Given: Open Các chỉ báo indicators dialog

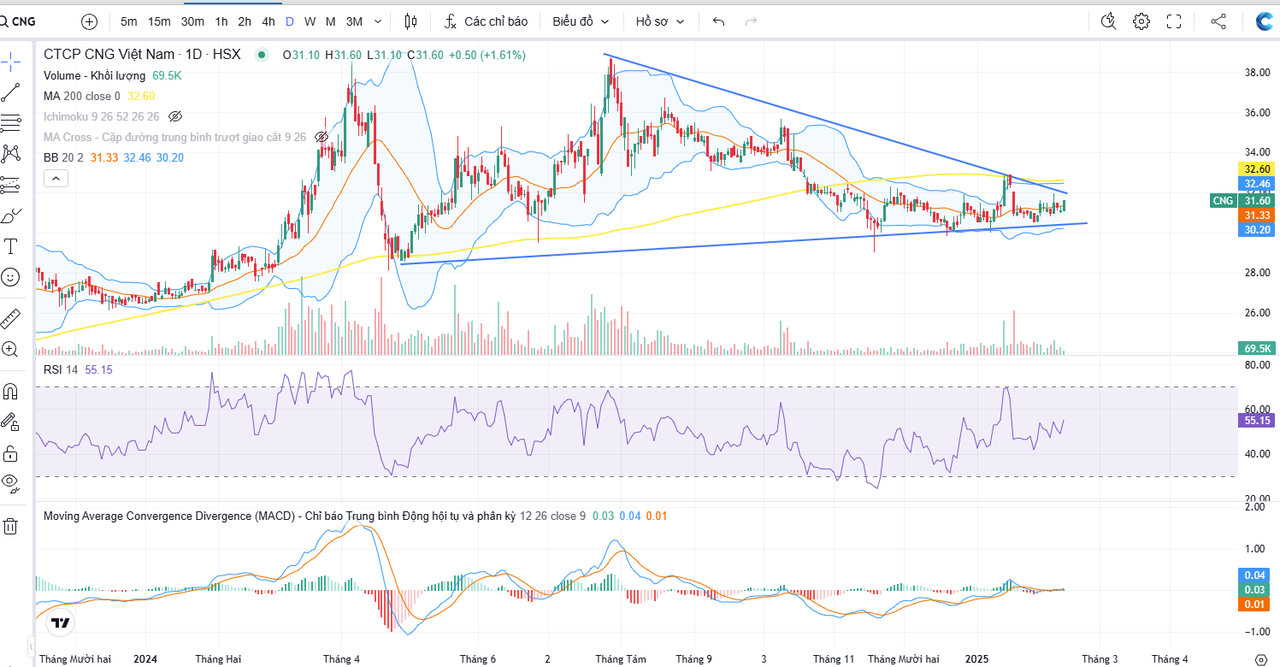Looking at the screenshot, I should tap(486, 21).
